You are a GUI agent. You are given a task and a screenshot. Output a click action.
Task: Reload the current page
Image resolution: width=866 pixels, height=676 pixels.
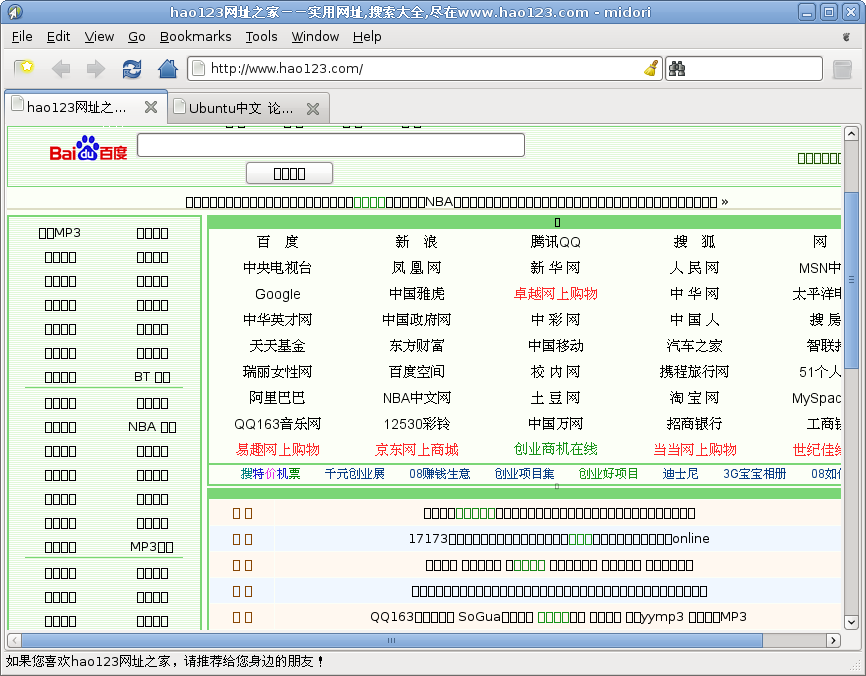pyautogui.click(x=132, y=69)
